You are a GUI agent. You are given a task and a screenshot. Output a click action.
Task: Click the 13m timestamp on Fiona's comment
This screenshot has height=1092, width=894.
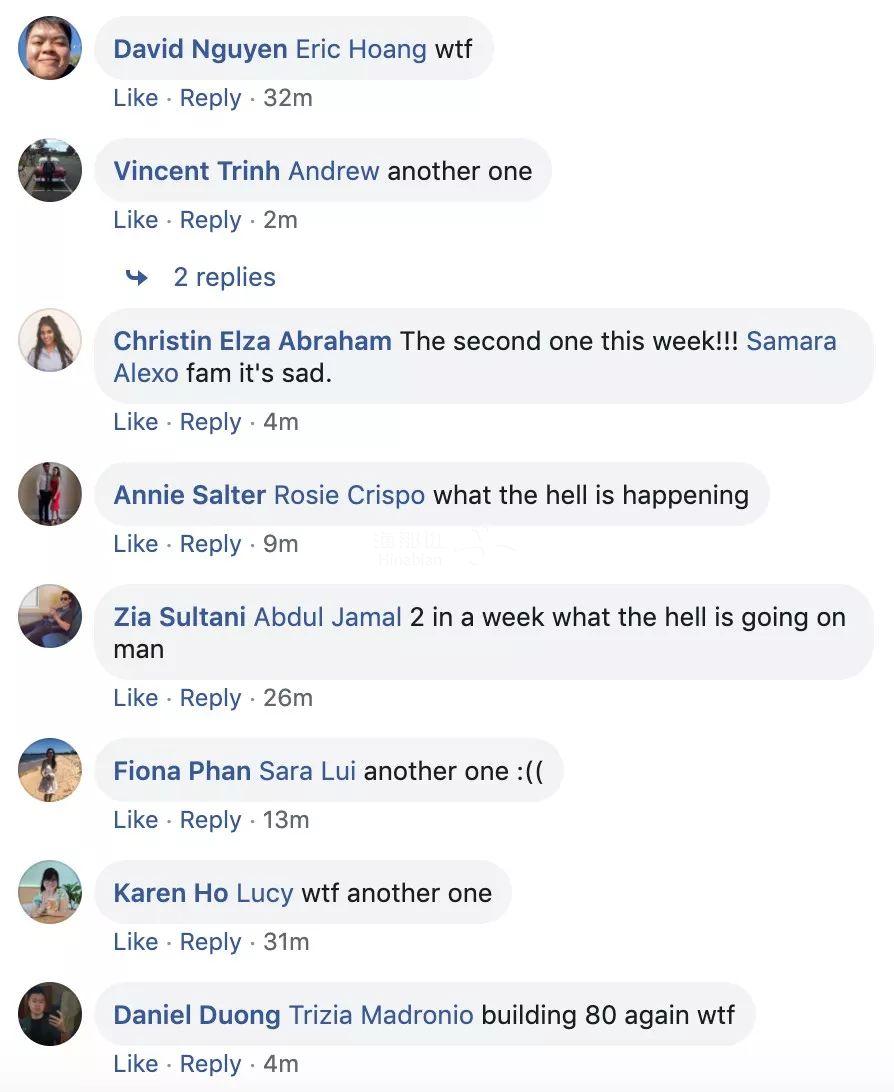pyautogui.click(x=286, y=820)
